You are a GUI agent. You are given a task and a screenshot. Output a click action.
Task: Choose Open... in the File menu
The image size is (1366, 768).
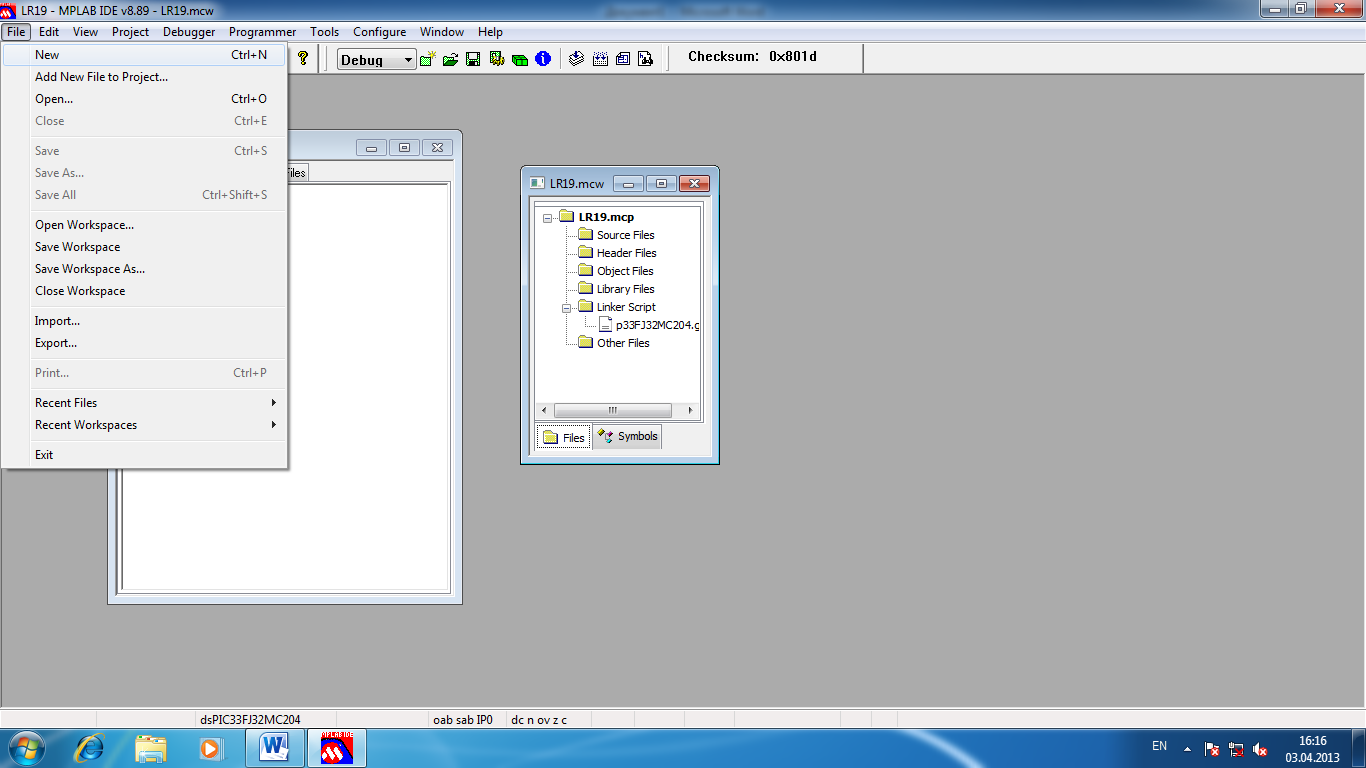tap(144, 99)
